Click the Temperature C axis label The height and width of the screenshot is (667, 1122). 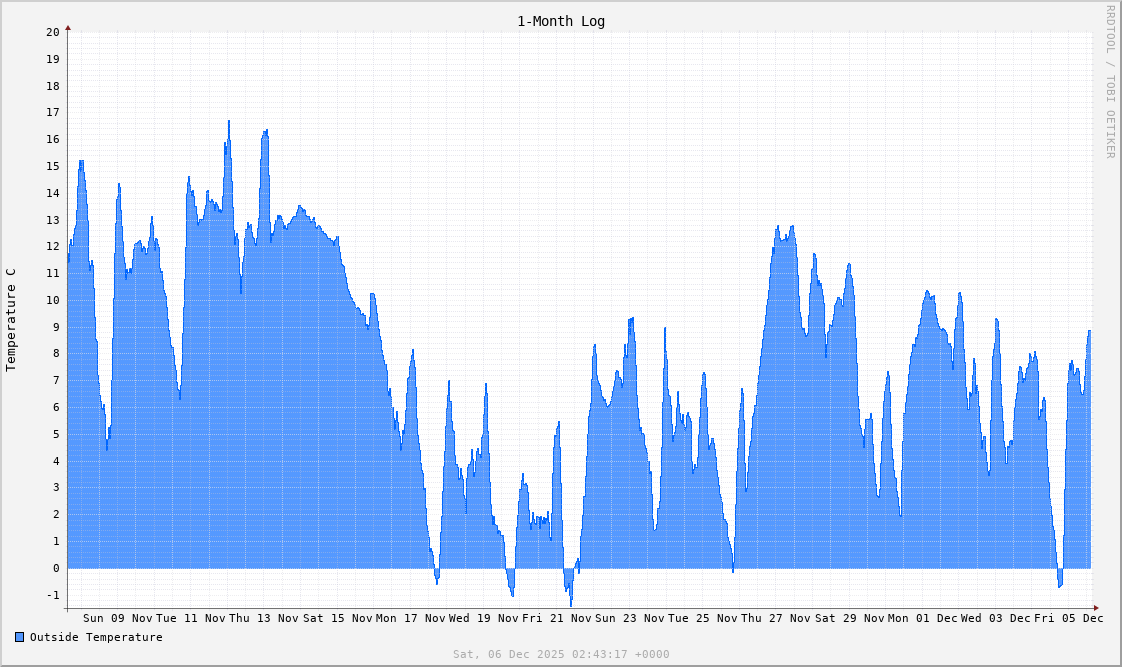[11, 320]
